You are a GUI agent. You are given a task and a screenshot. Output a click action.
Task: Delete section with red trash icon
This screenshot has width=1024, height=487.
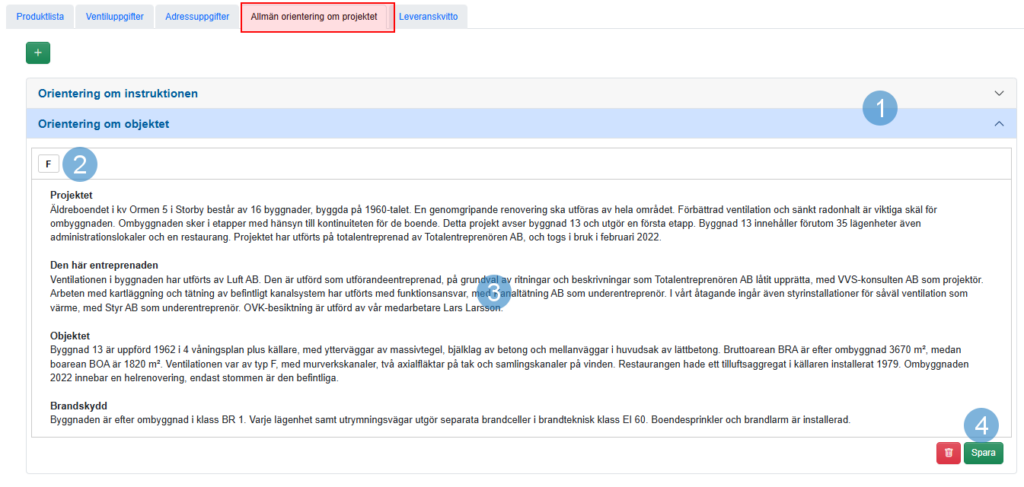947,453
